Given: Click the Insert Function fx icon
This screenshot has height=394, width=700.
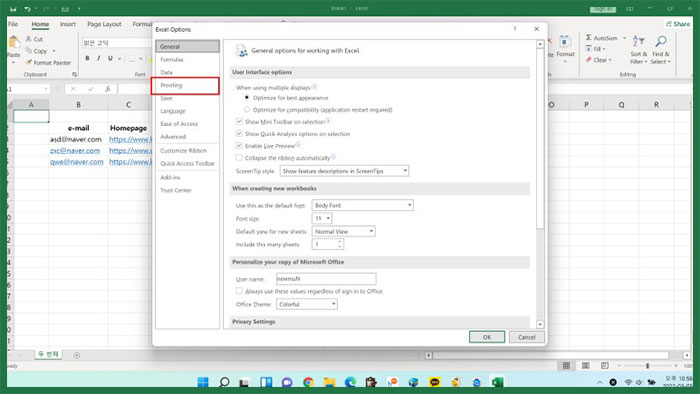Looking at the screenshot, I should click(108, 89).
